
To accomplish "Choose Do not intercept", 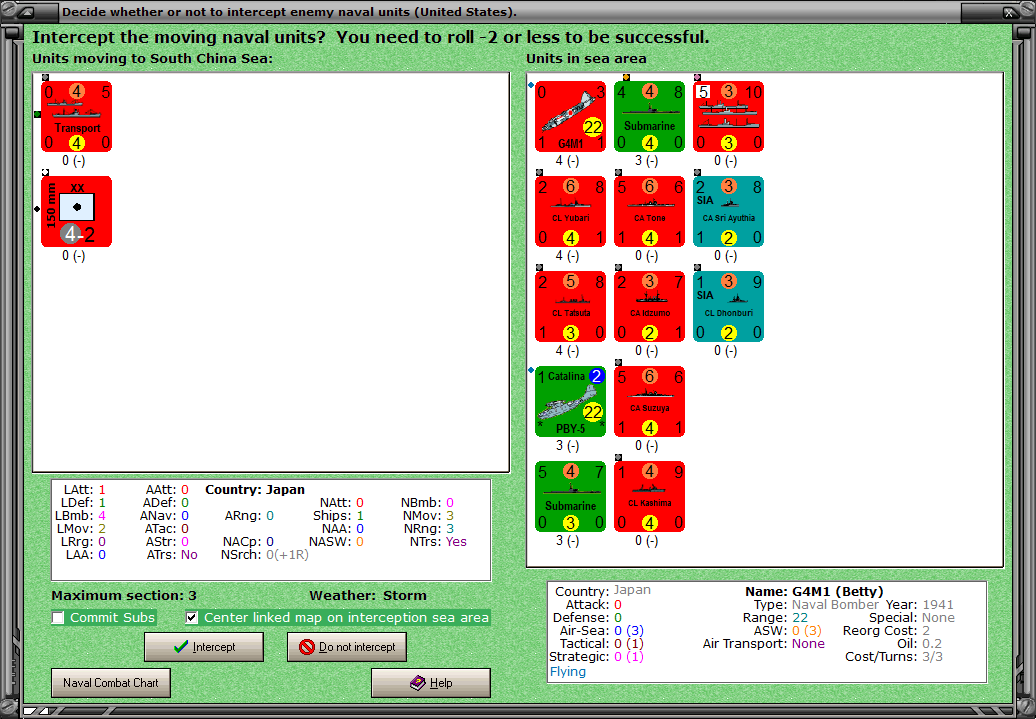I will [347, 647].
